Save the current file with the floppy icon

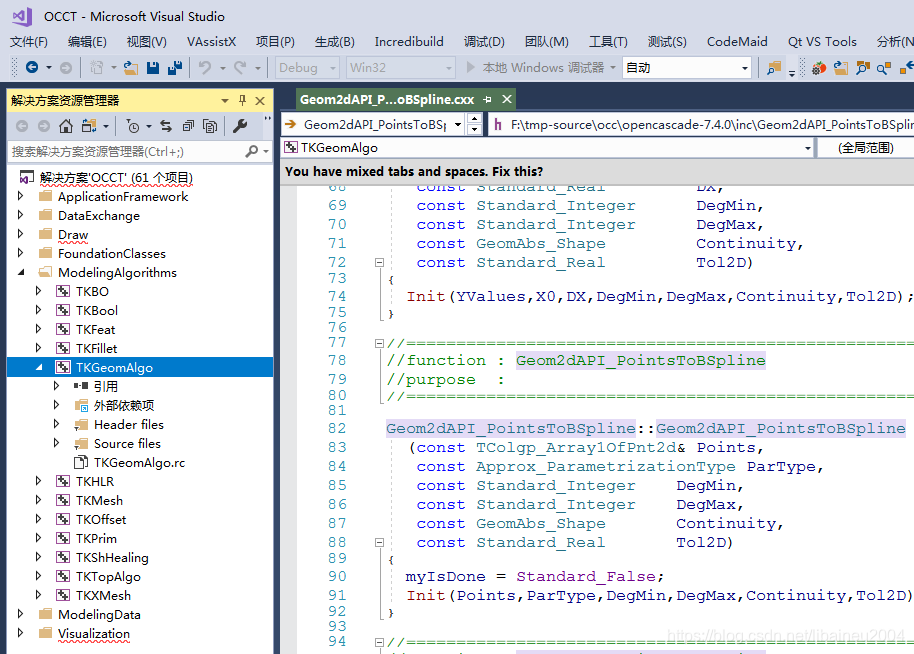coord(153,68)
